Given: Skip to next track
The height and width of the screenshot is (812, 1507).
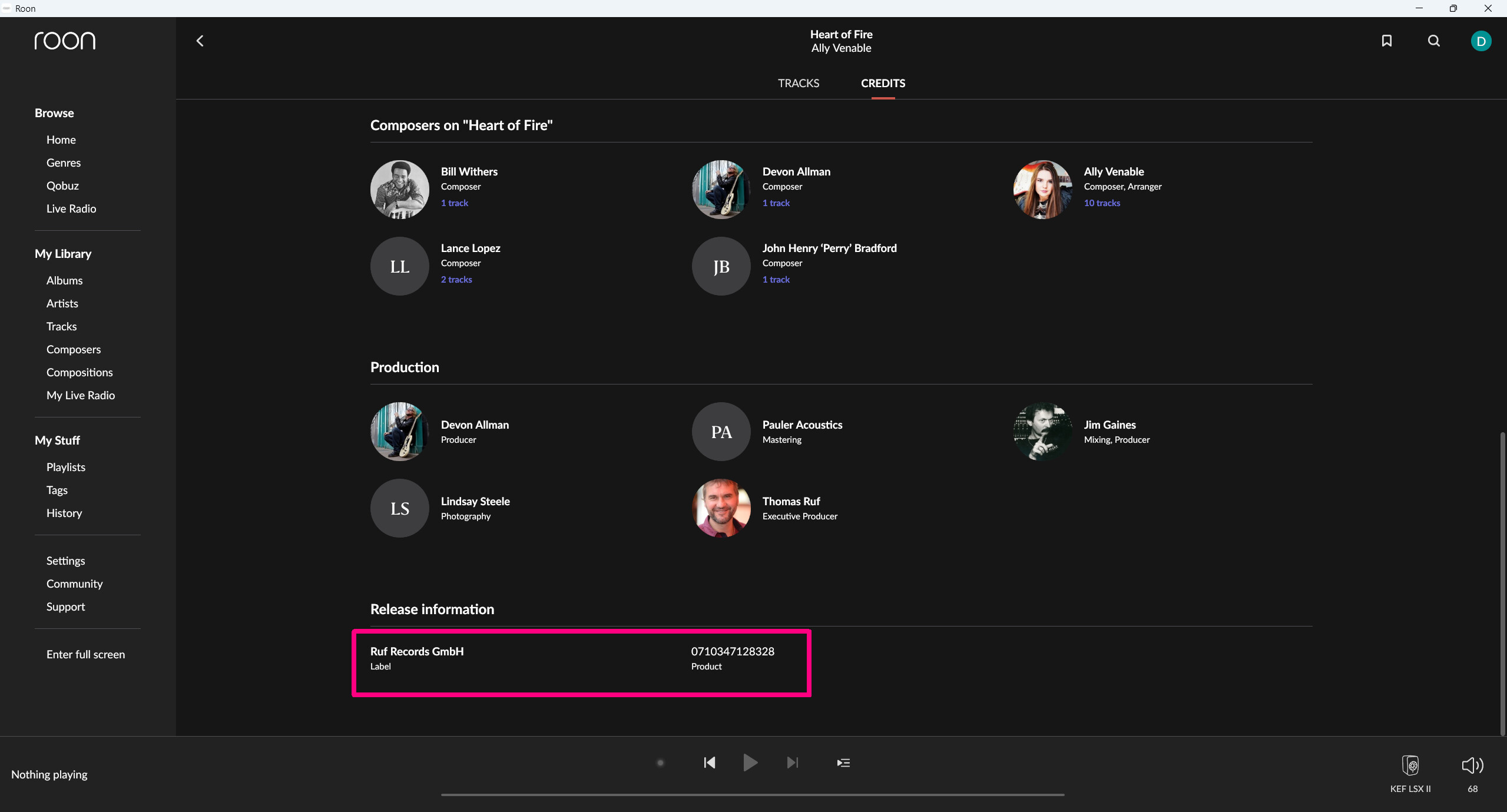Looking at the screenshot, I should pyautogui.click(x=793, y=763).
